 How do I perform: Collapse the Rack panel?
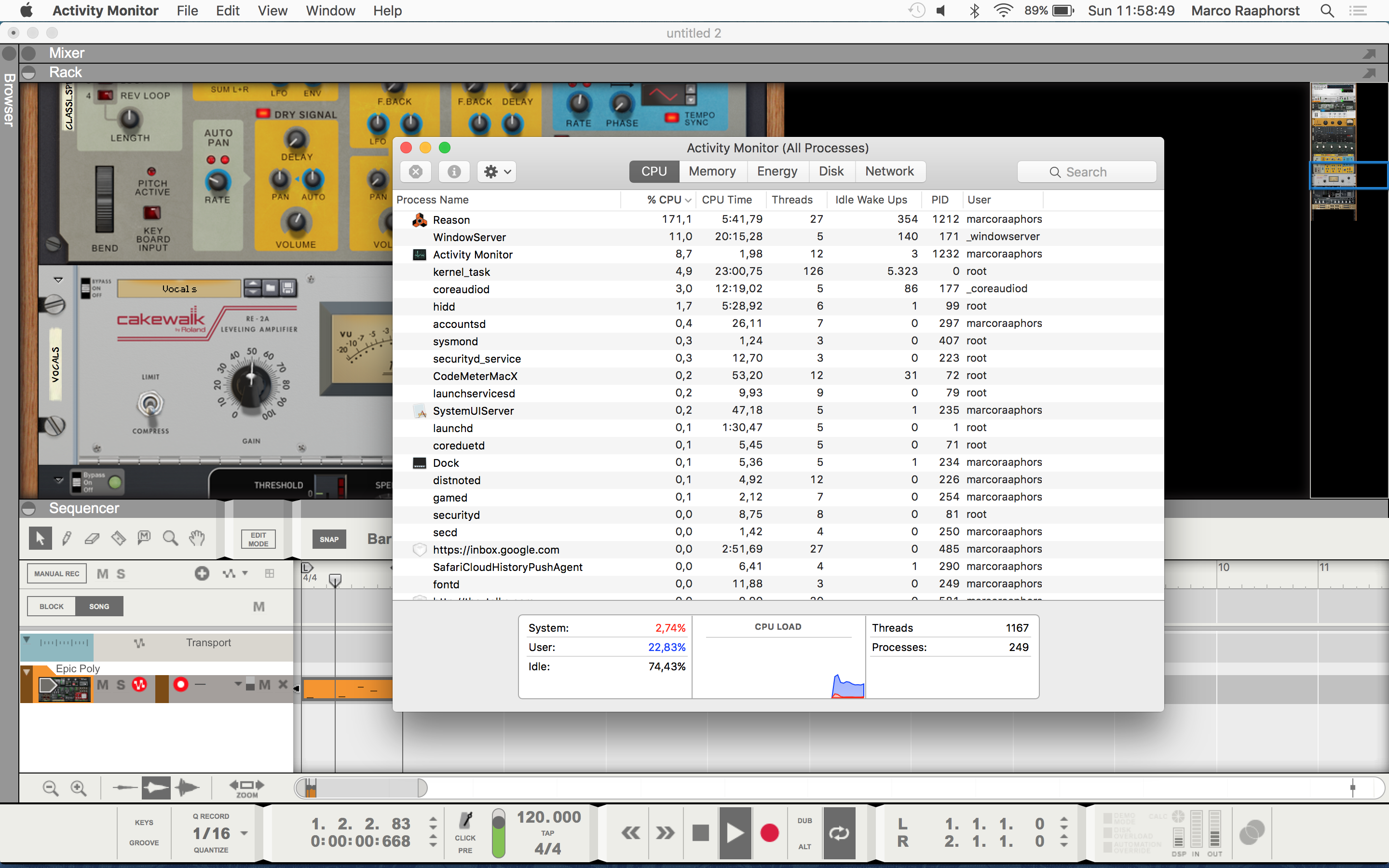pos(29,72)
